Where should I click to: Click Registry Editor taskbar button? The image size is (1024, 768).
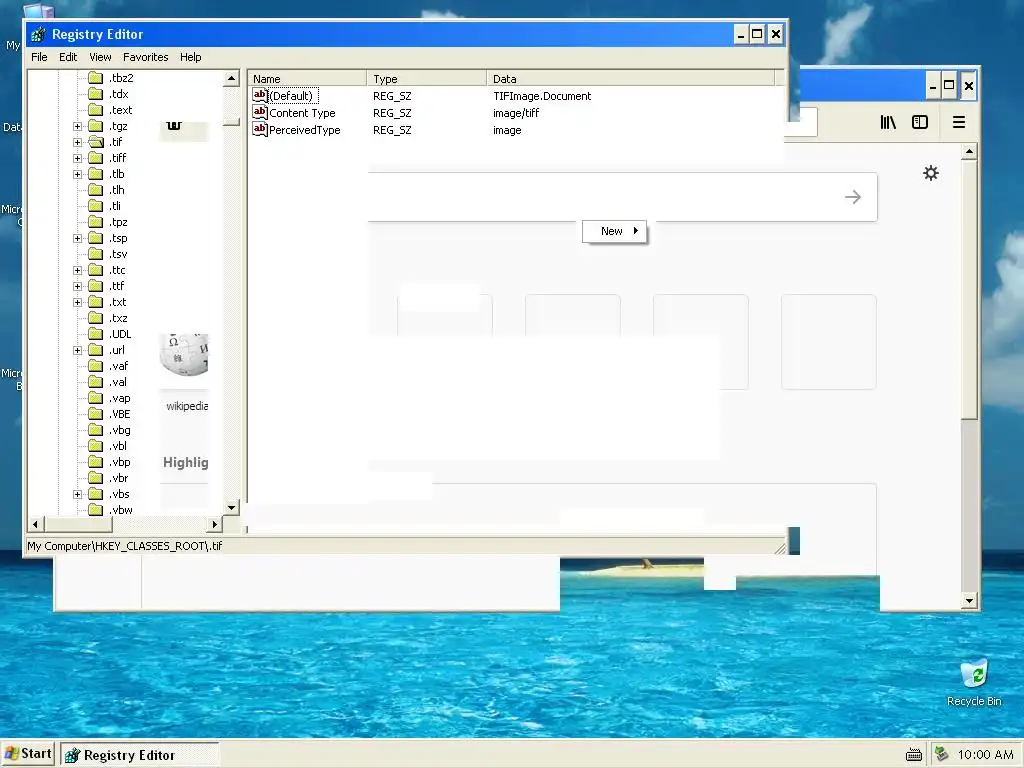click(140, 755)
